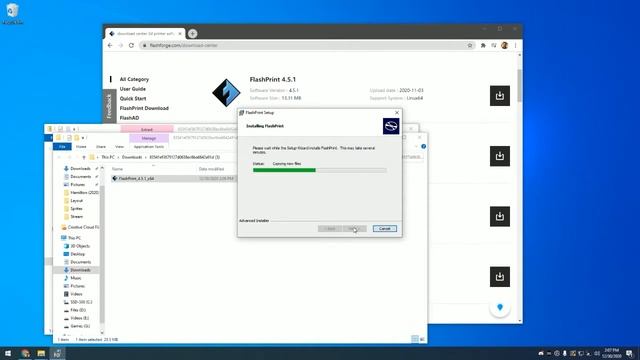
Task: Click the download icon for FlashPrint 4.5.1
Action: 500,96
